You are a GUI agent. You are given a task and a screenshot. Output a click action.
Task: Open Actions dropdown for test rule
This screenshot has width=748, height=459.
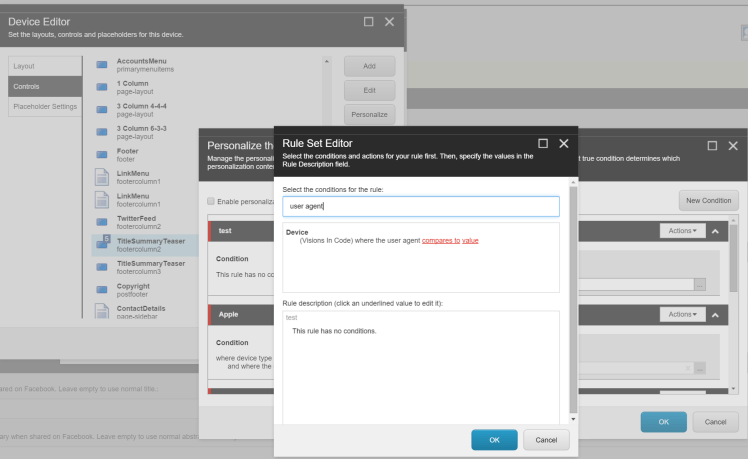click(x=683, y=230)
